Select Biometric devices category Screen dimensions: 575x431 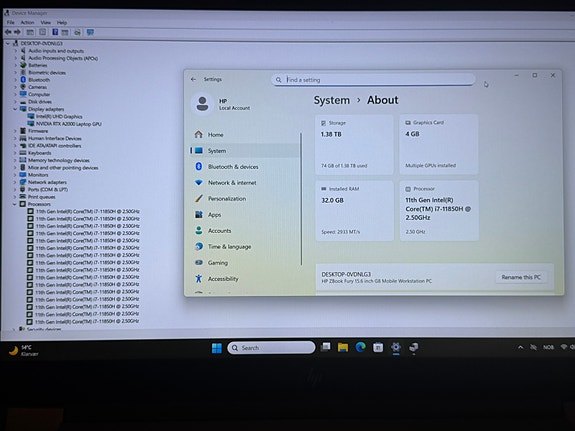click(x=47, y=73)
